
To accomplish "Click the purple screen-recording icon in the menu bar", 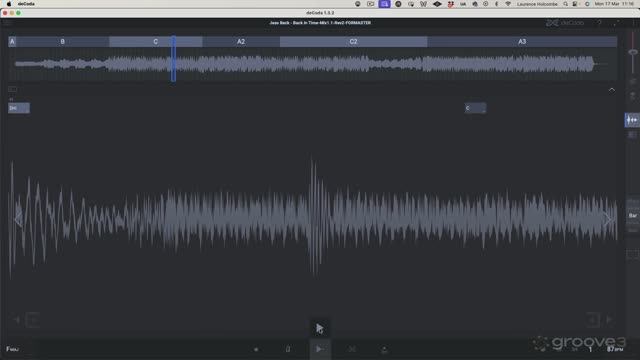I will (x=384, y=4).
